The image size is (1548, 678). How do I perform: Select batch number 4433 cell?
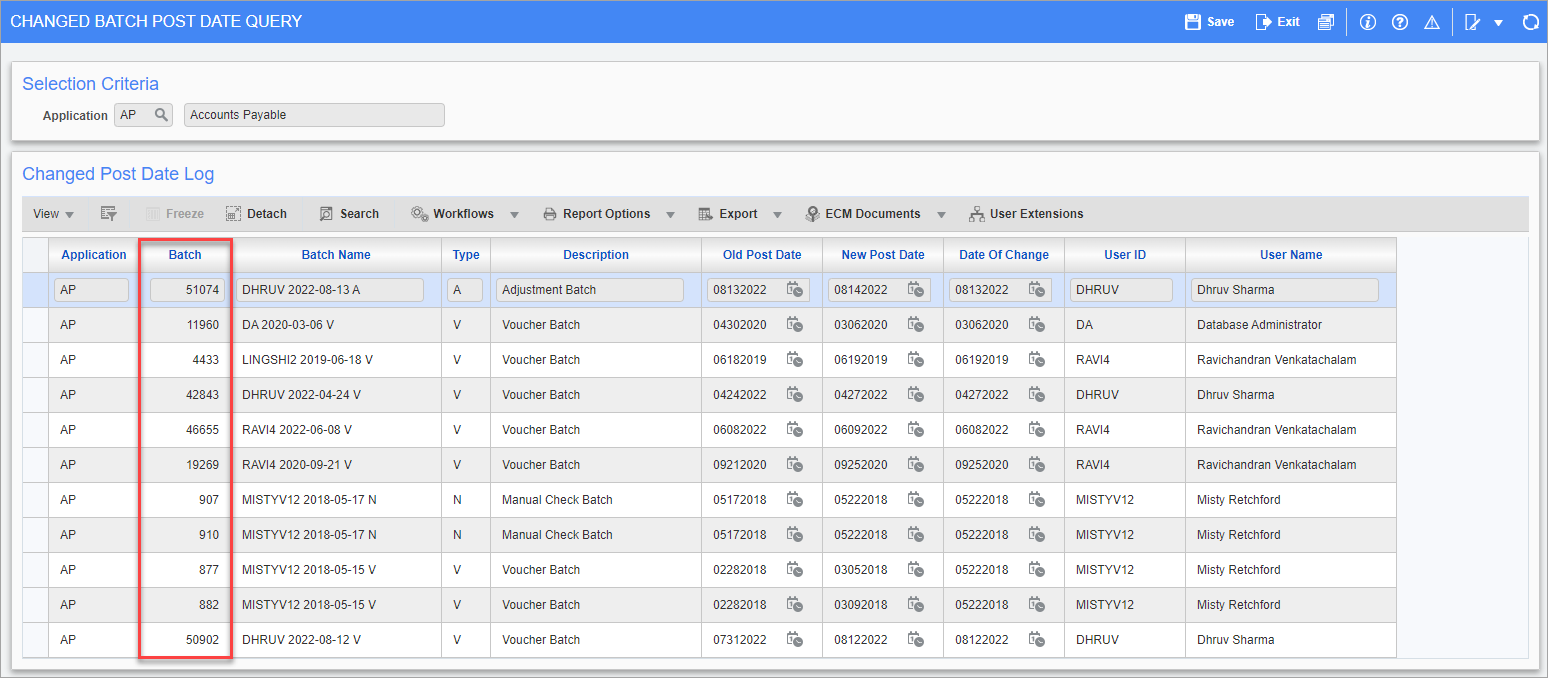pos(185,360)
